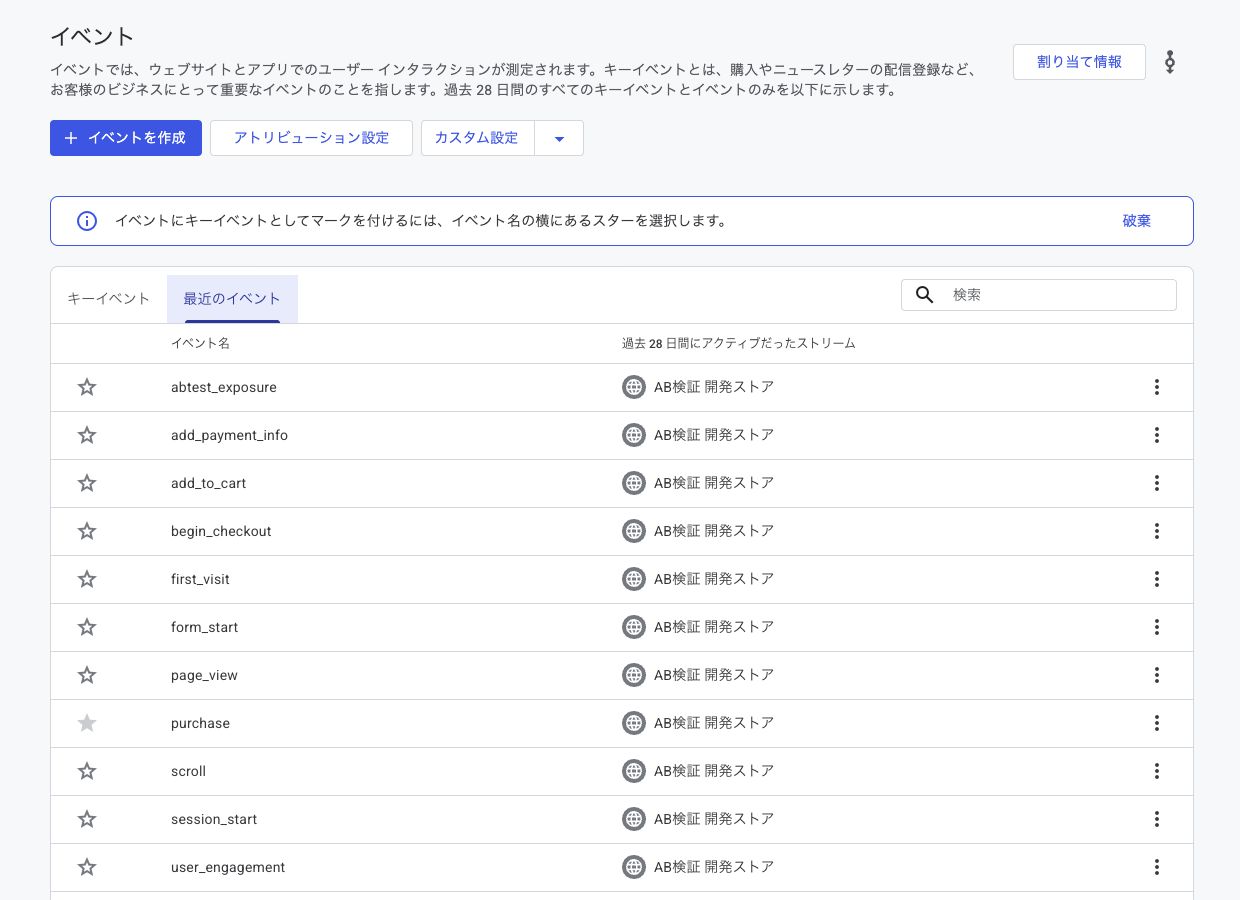Click the first_visit event name
This screenshot has width=1240, height=900.
[x=200, y=579]
